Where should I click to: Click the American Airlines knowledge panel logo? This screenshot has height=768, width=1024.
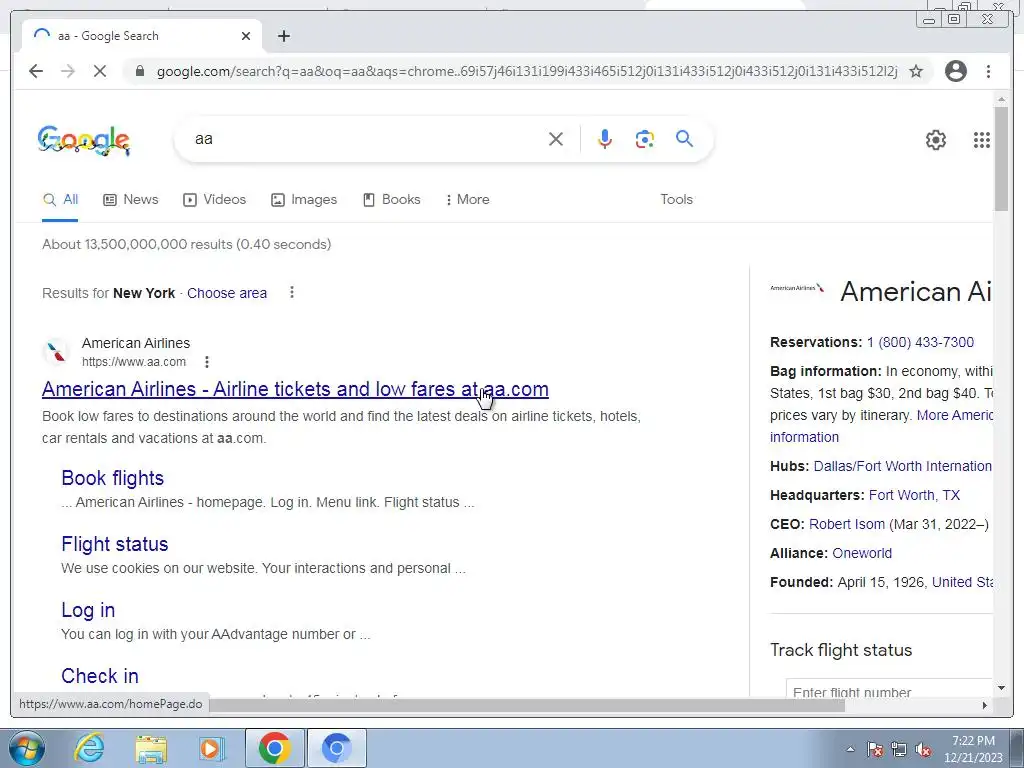click(x=797, y=288)
